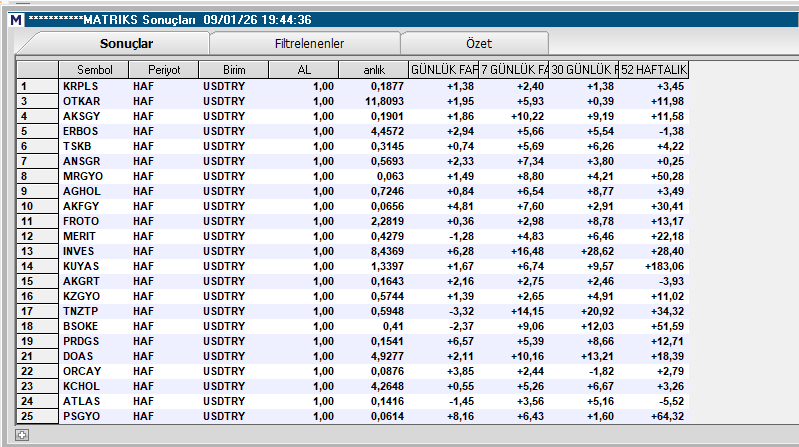Click the -3,93 value in AKGRT row

coord(671,281)
